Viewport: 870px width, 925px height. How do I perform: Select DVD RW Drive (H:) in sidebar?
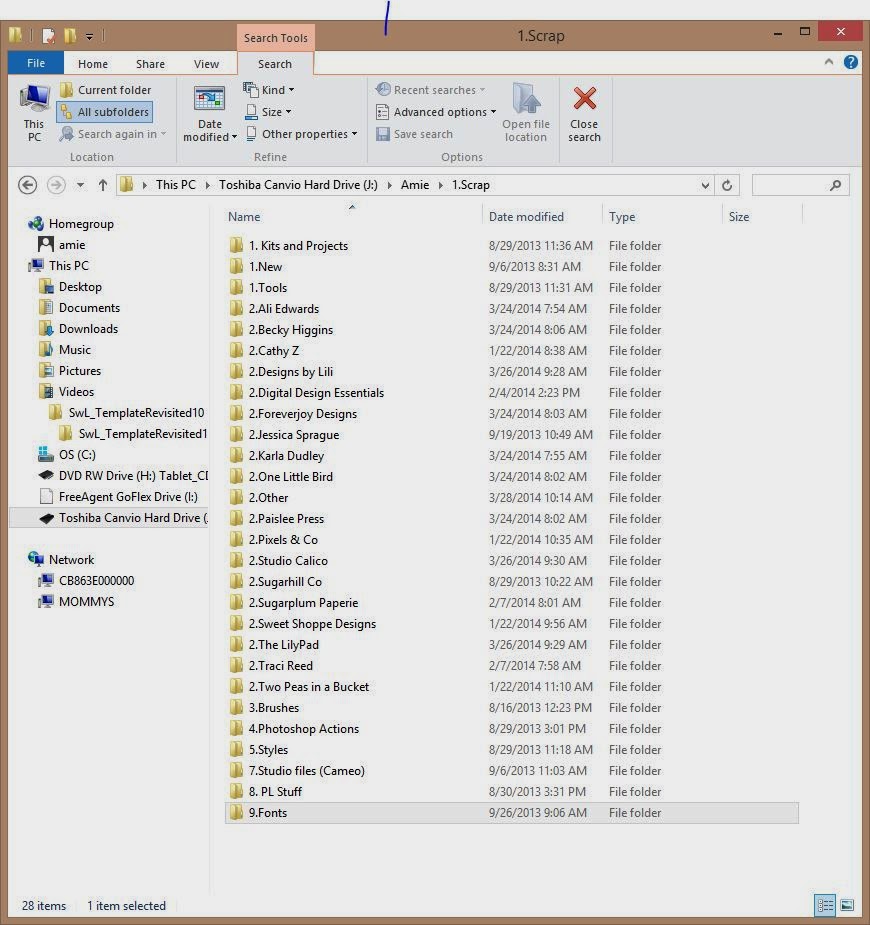point(123,475)
